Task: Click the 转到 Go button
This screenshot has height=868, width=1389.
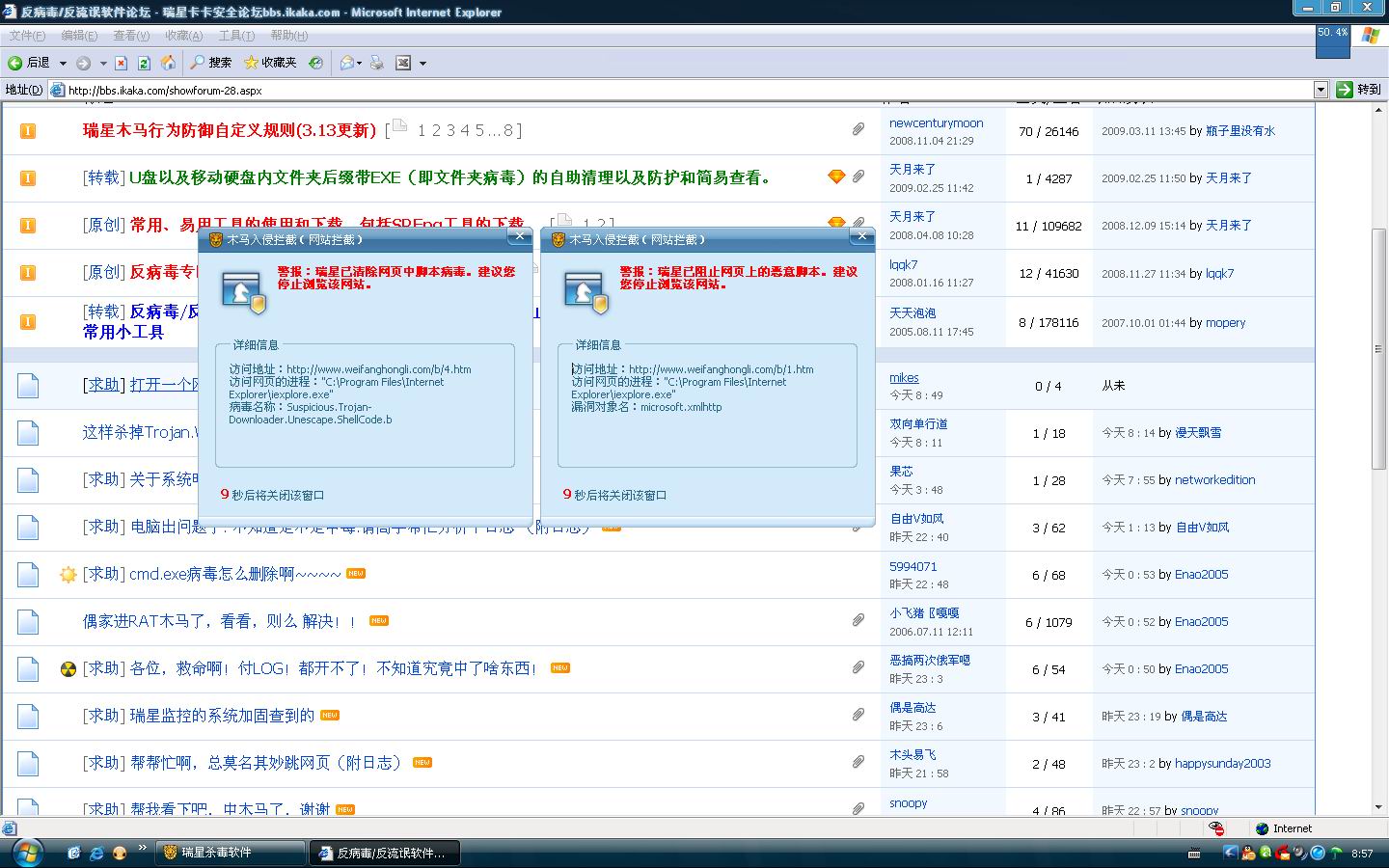Action: [1359, 90]
